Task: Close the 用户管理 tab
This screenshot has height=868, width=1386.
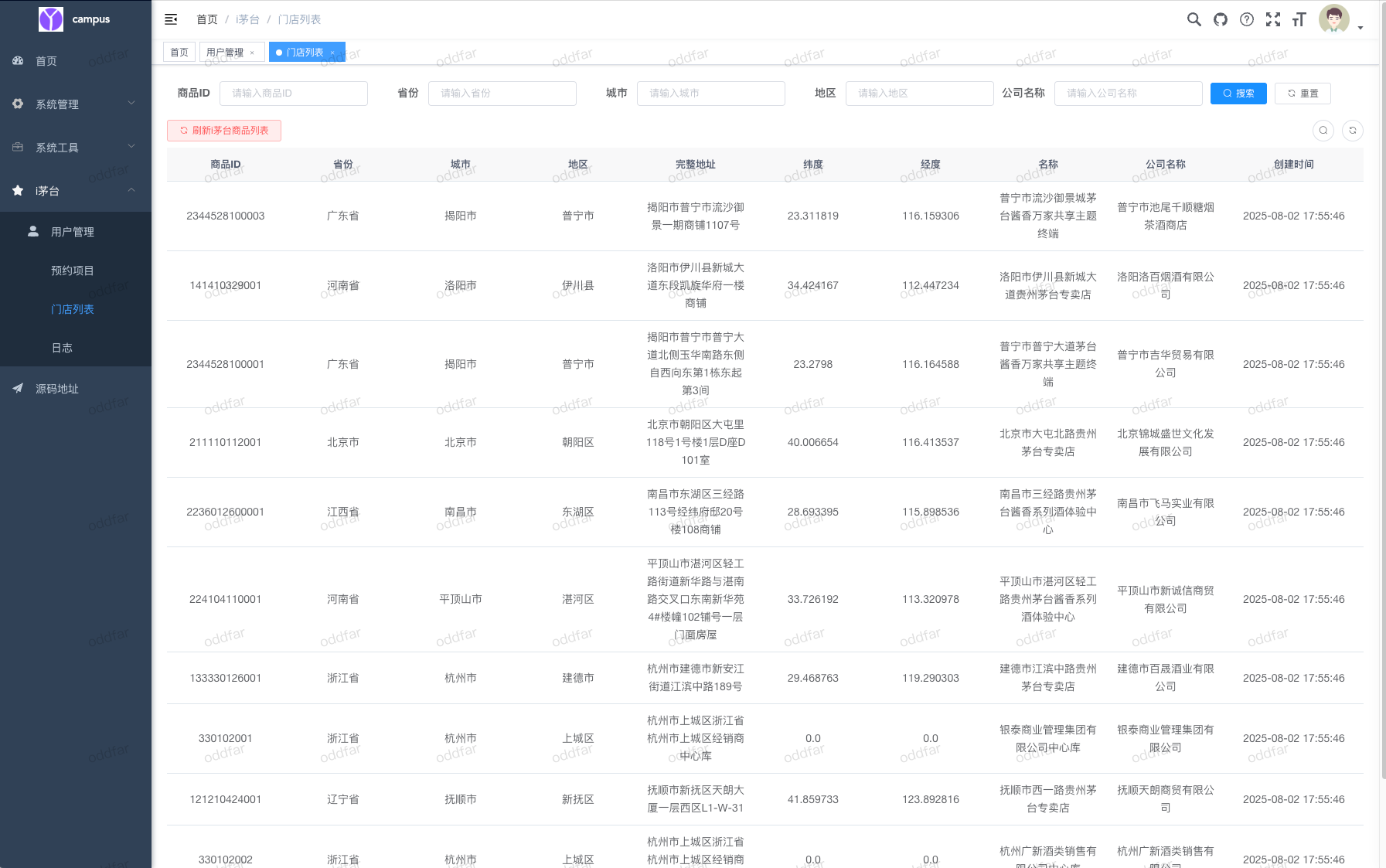Action: (x=252, y=53)
